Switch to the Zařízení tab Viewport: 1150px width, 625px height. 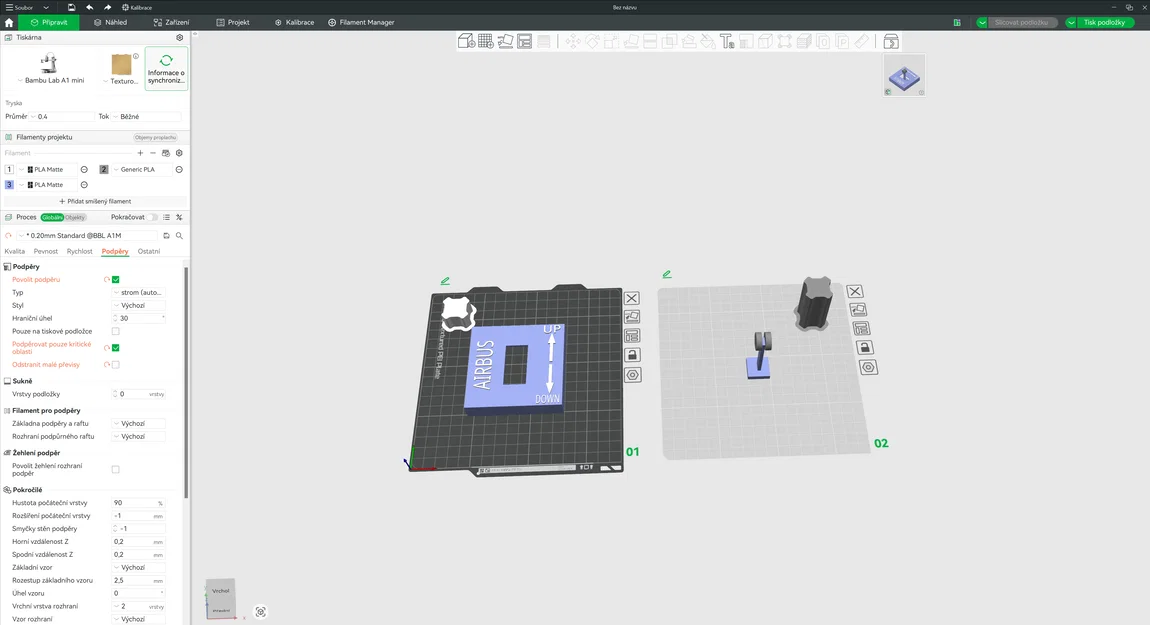pyautogui.click(x=172, y=23)
